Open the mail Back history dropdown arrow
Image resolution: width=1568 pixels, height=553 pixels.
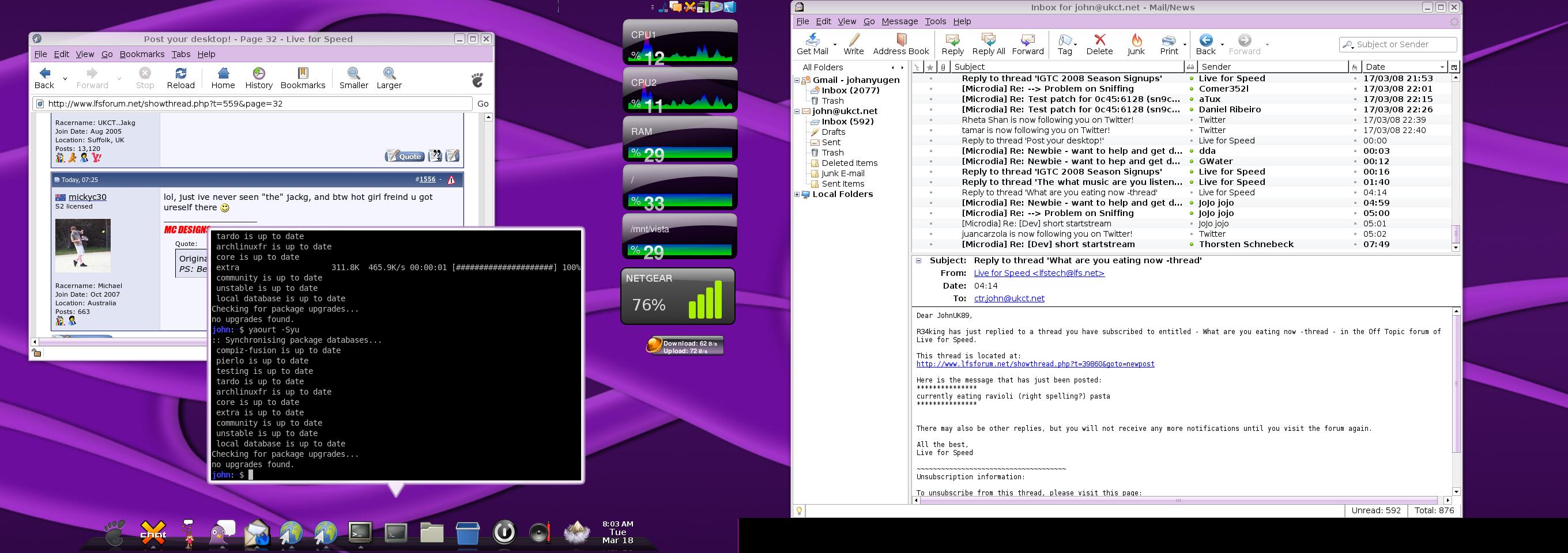[1222, 44]
